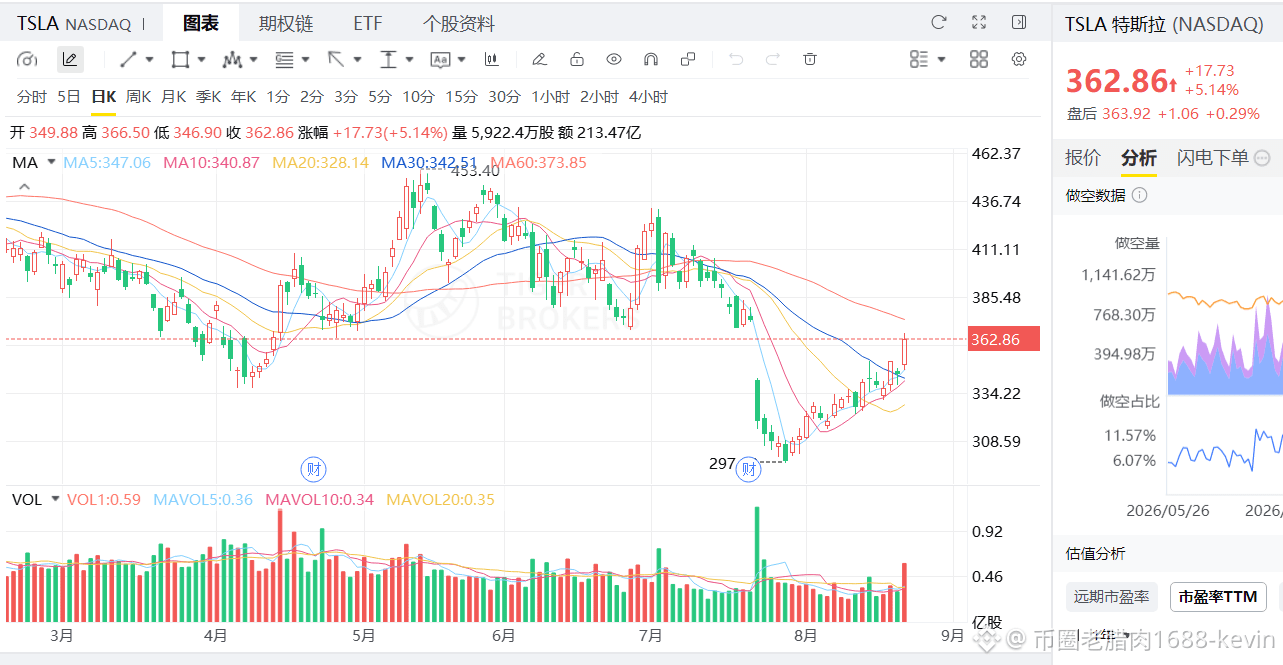
Task: Click the four-grid multi-chart layout icon
Action: (979, 60)
